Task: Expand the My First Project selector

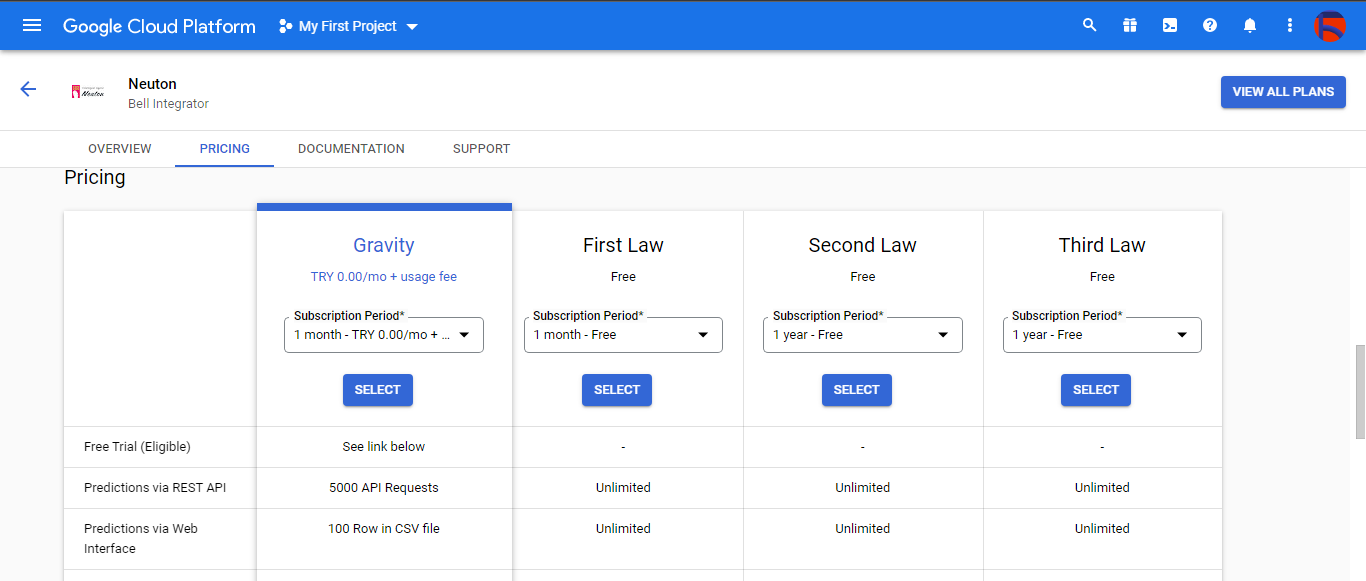Action: 348,26
